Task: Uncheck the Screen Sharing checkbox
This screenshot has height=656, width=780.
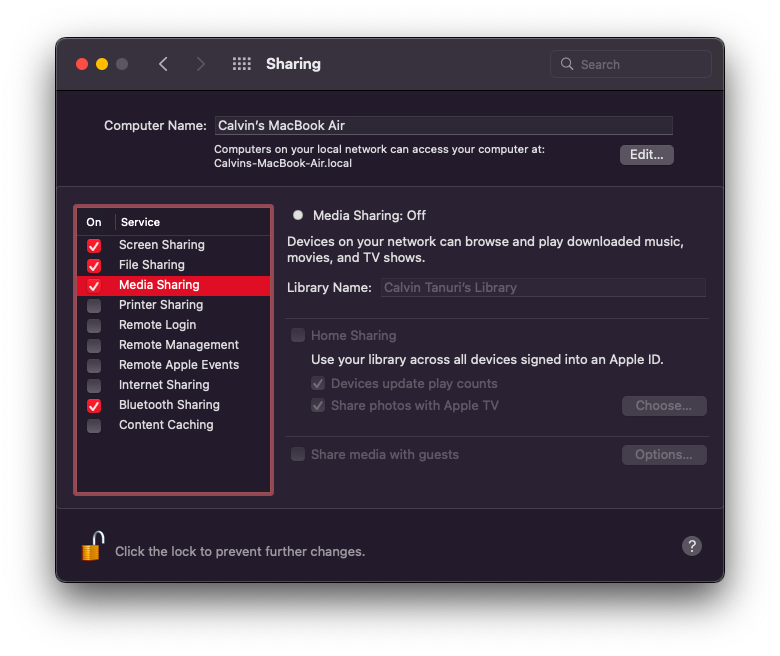Action: coord(94,246)
